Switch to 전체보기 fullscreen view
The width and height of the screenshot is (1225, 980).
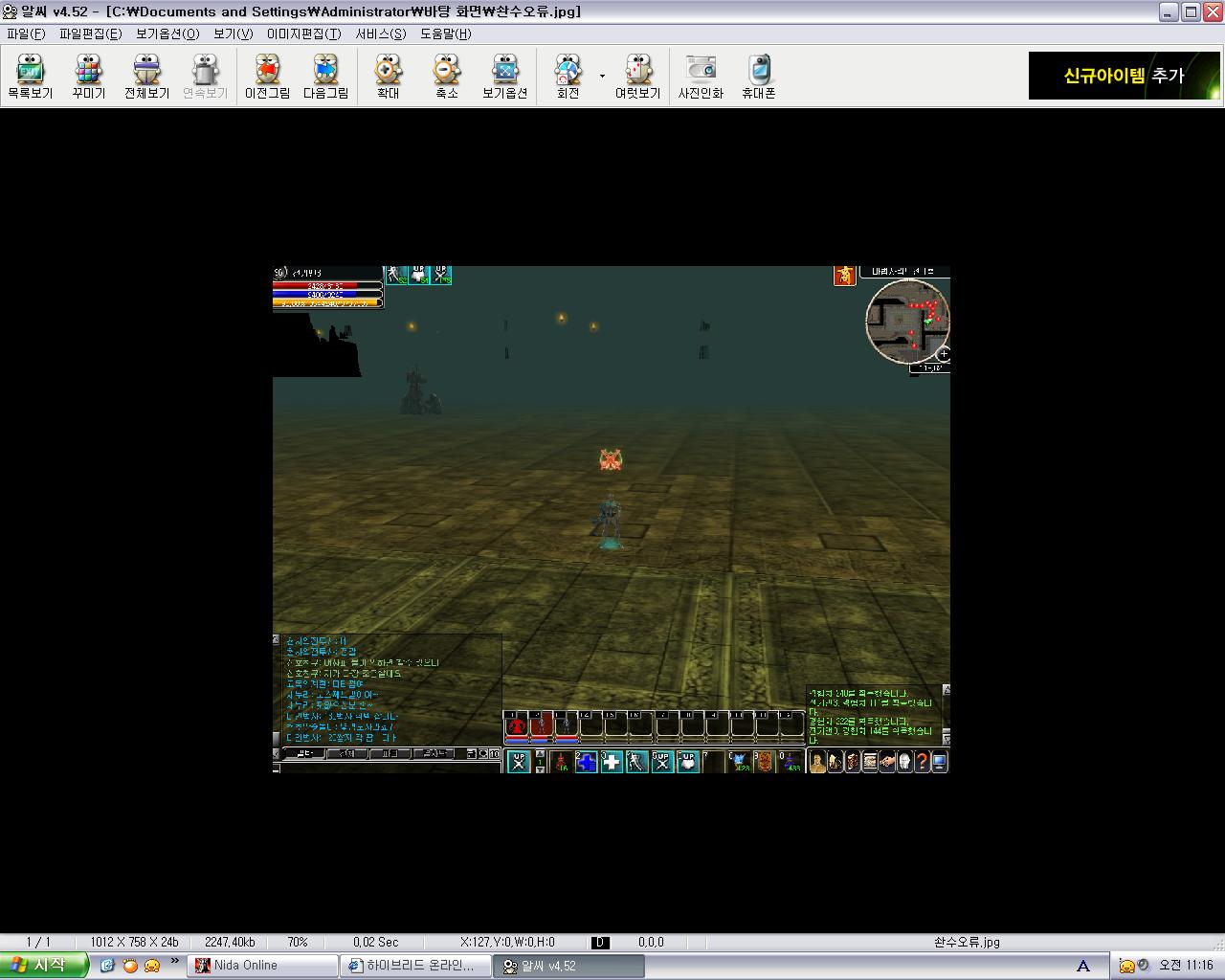click(x=146, y=77)
